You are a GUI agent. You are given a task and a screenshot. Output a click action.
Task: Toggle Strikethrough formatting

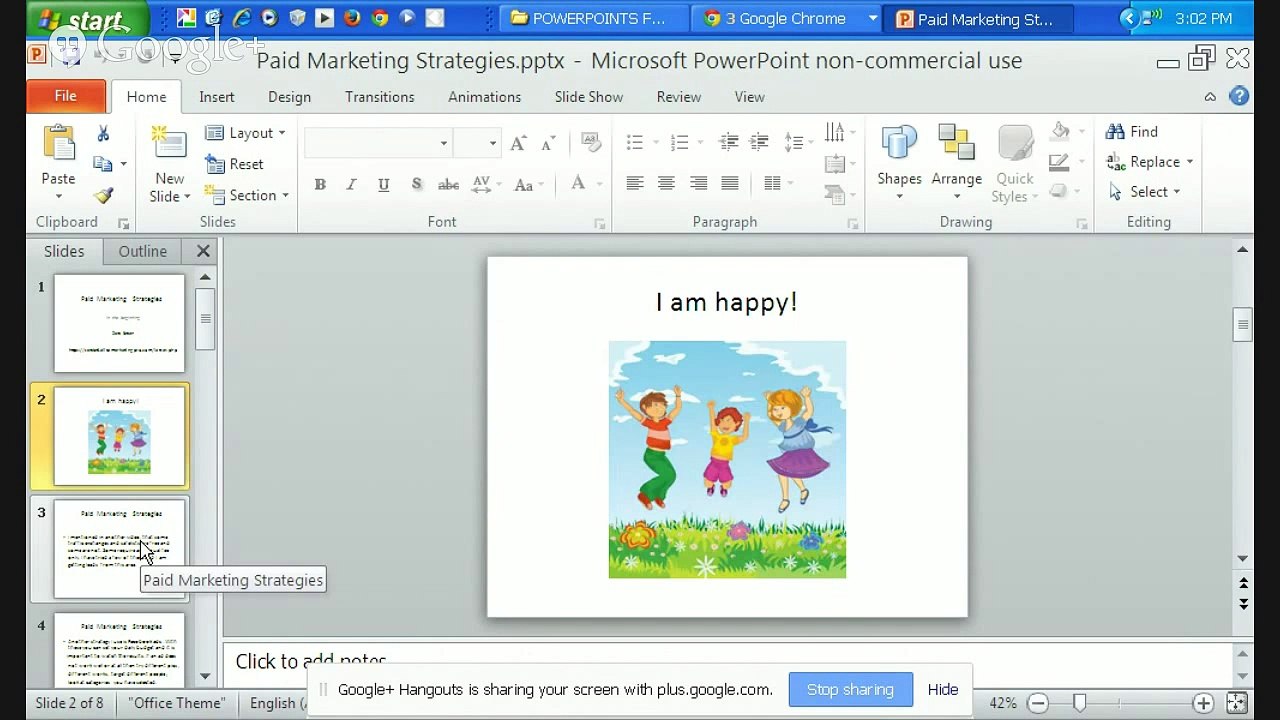pos(449,184)
